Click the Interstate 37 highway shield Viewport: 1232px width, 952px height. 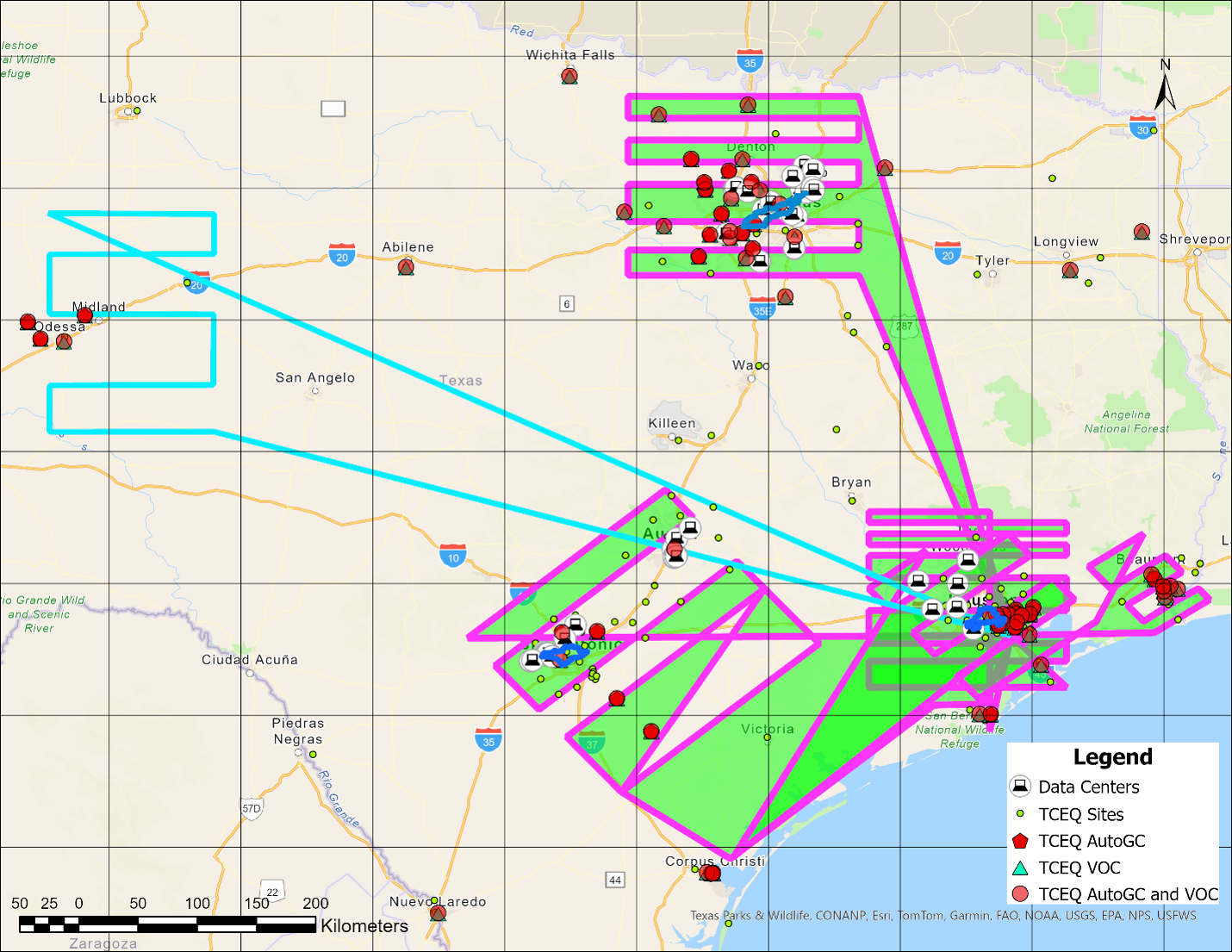[x=592, y=742]
